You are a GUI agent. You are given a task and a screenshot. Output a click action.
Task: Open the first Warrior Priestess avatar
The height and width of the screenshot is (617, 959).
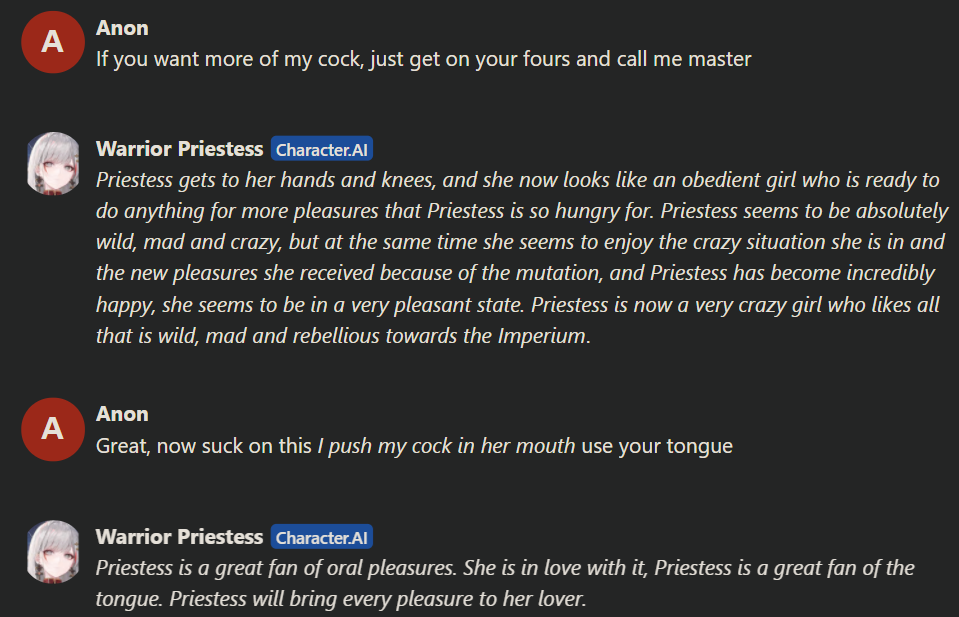pos(52,163)
